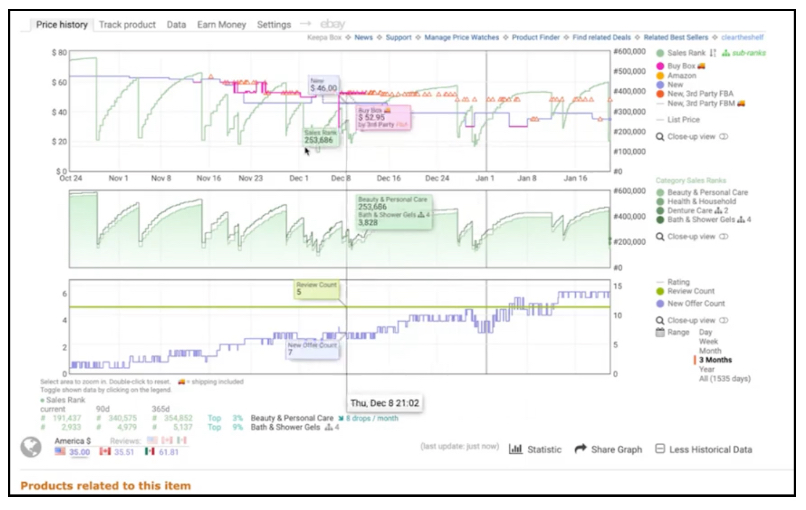Screen dimensions: 806x510
Task: Toggle New, 3rd Party FBA series
Action: (x=695, y=94)
